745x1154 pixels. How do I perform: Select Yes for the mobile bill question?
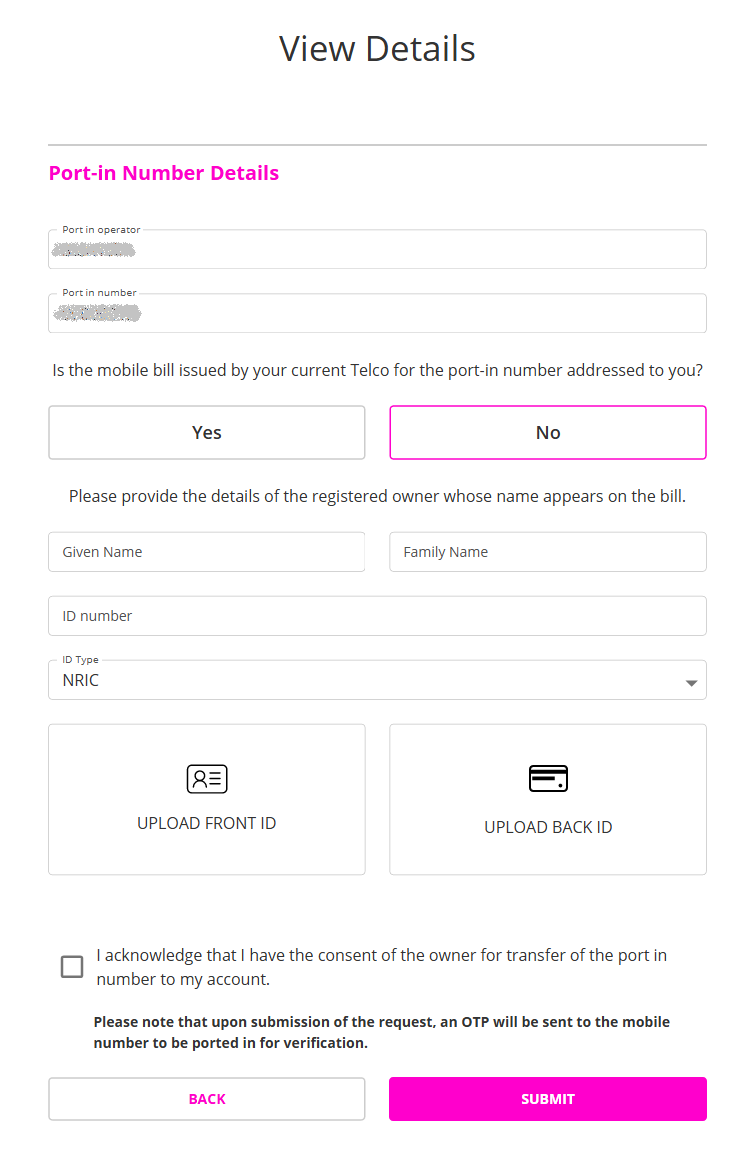click(x=206, y=432)
